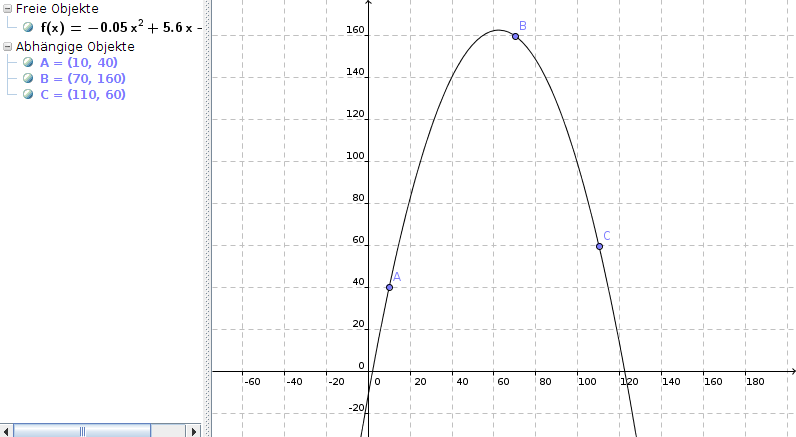Image resolution: width=796 pixels, height=437 pixels.
Task: Toggle the visibility bullet for point B
Action: click(28, 79)
